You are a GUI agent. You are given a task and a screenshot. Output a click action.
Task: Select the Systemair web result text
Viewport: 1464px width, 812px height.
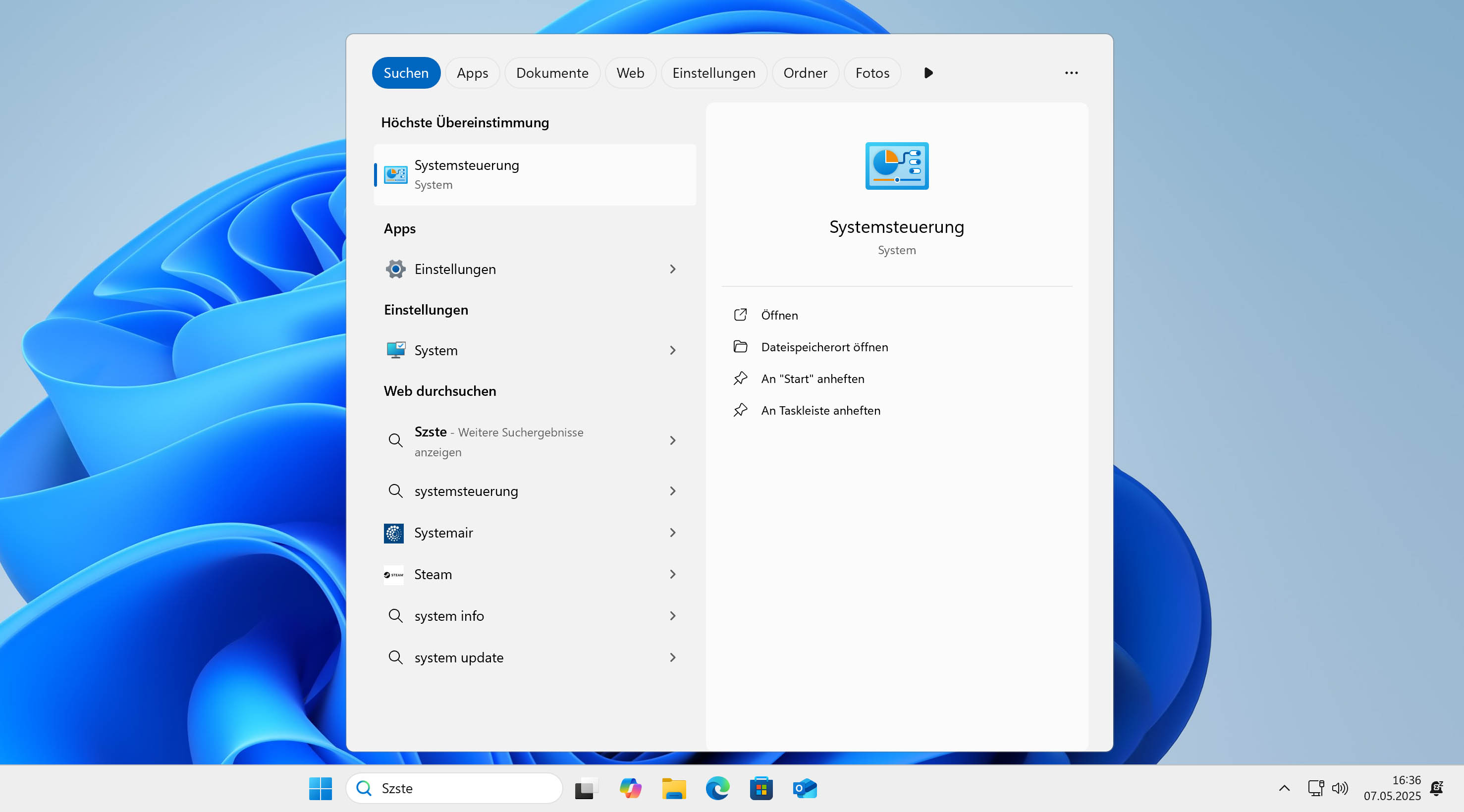[443, 533]
